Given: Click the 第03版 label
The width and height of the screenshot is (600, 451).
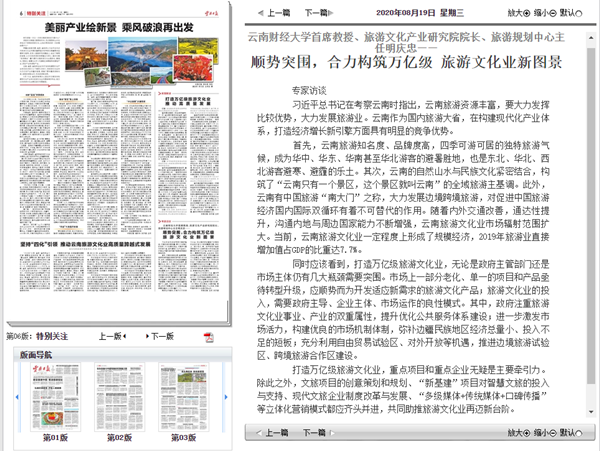Looking at the screenshot, I should [183, 438].
